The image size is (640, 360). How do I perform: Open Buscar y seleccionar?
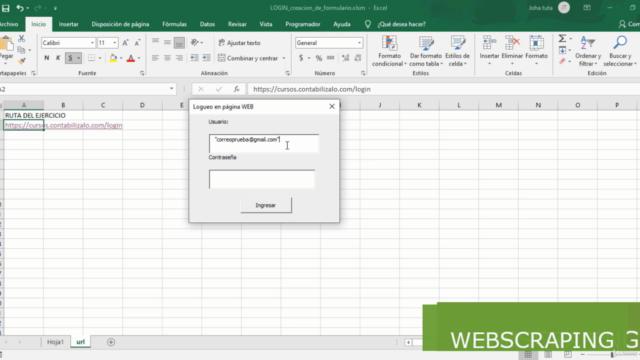coord(620,51)
